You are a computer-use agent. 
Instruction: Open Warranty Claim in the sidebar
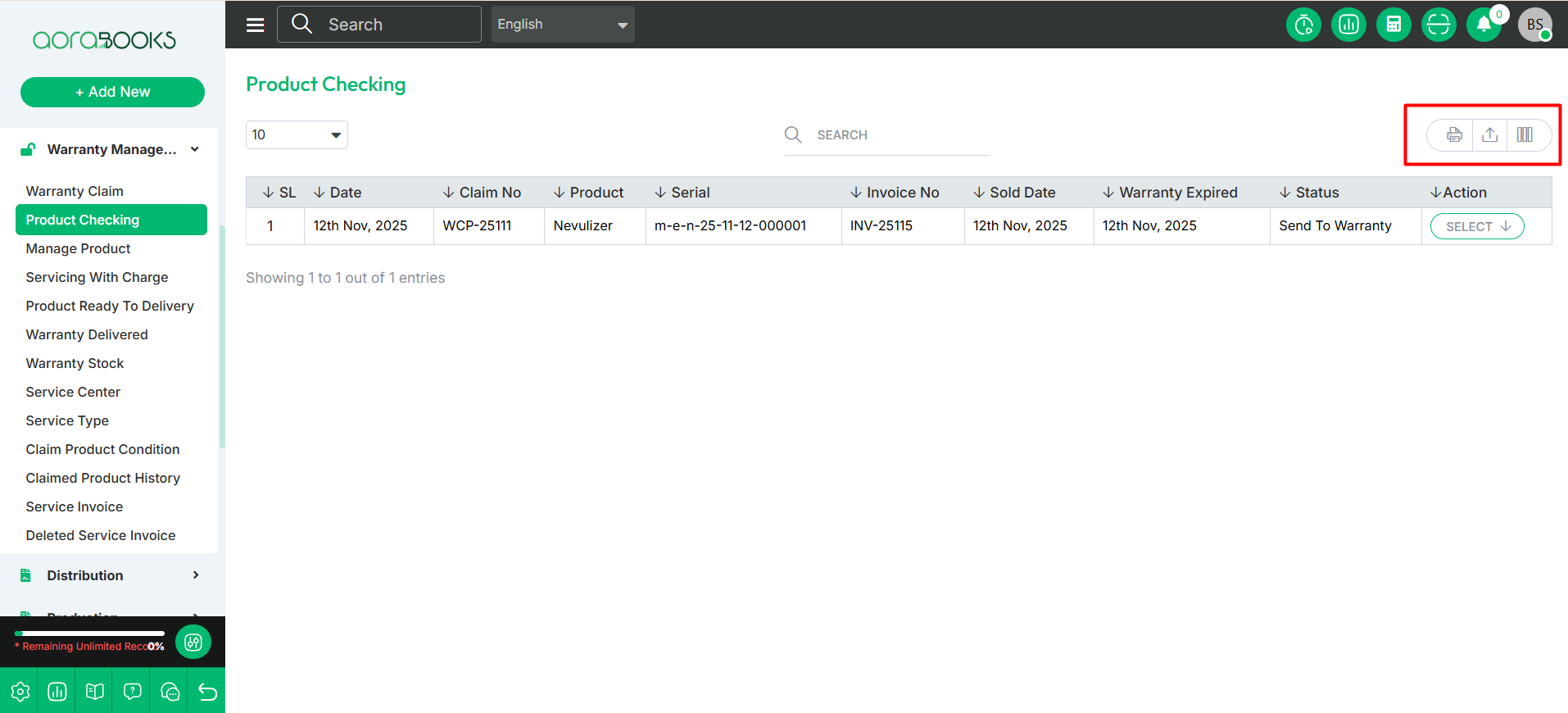tap(75, 191)
